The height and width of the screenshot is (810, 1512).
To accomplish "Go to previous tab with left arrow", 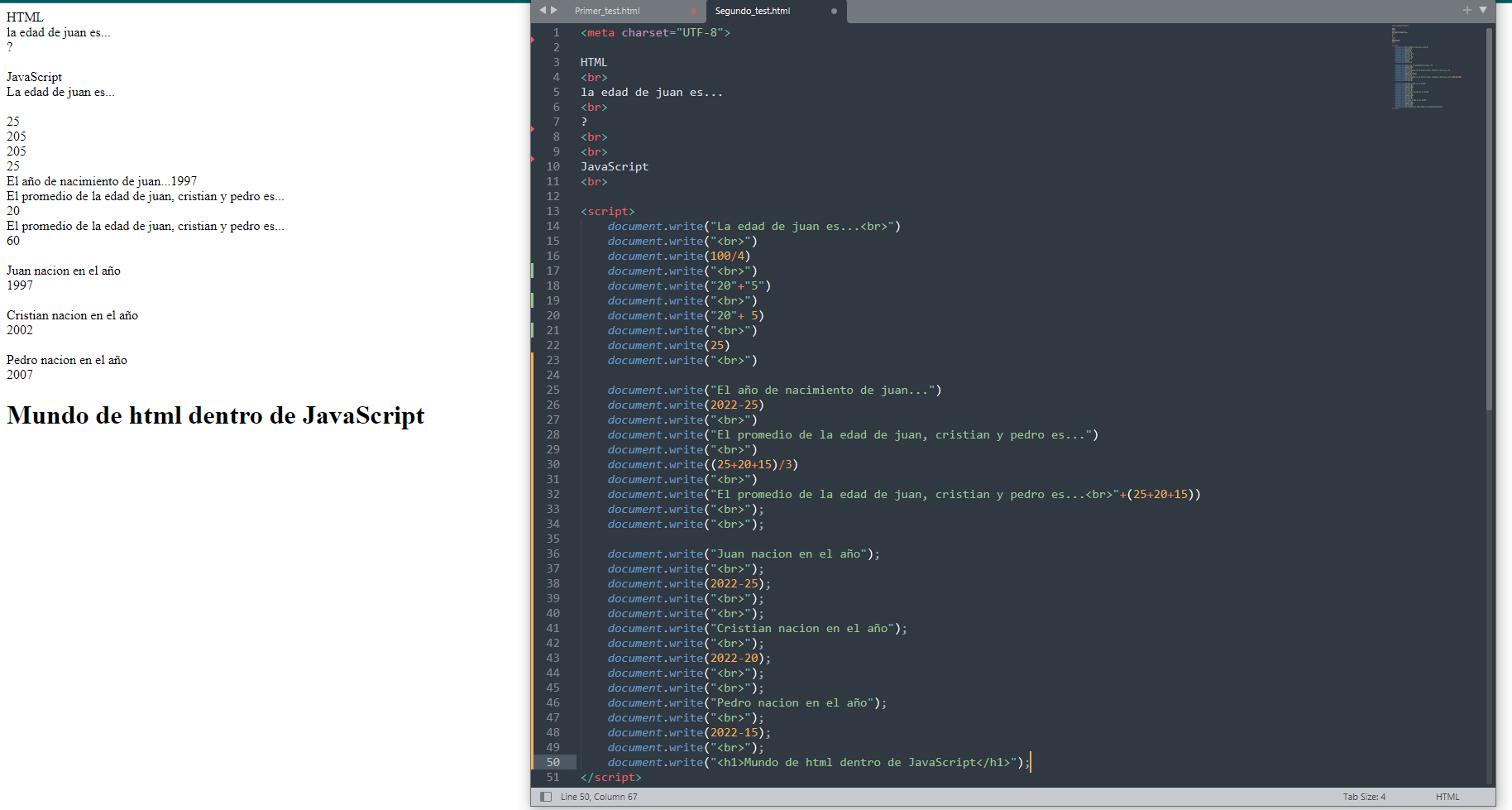I will [x=543, y=10].
